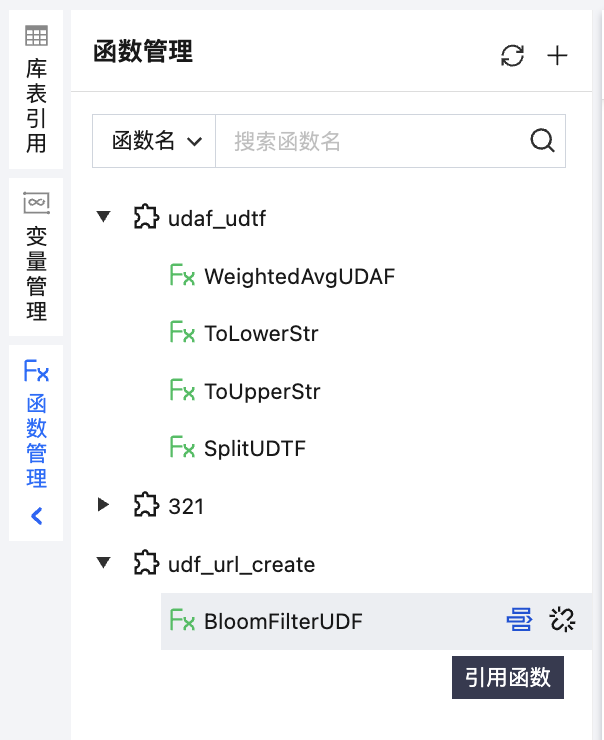This screenshot has height=740, width=604.
Task: Select the ToLowerStr function
Action: coord(261,333)
